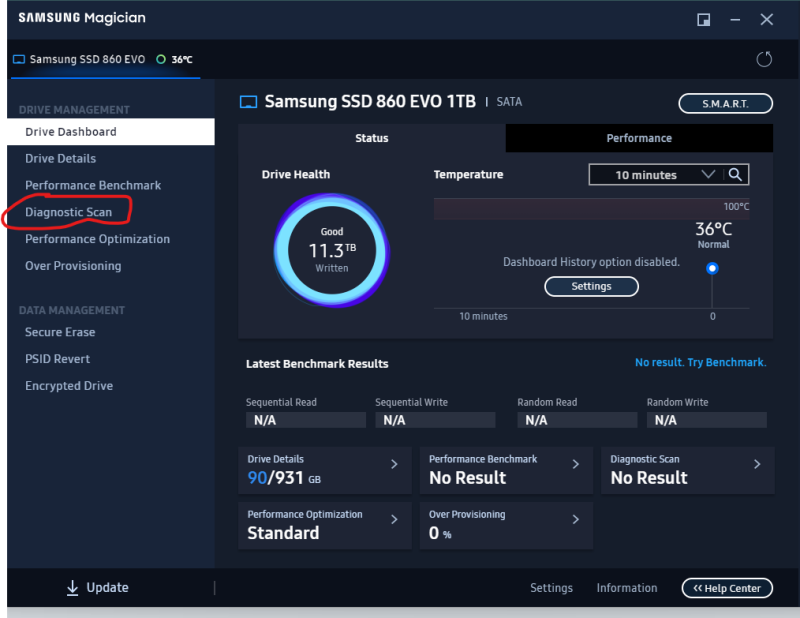This screenshot has height=618, width=800.
Task: Open the Performance Benchmark tile arrow
Action: 575,464
